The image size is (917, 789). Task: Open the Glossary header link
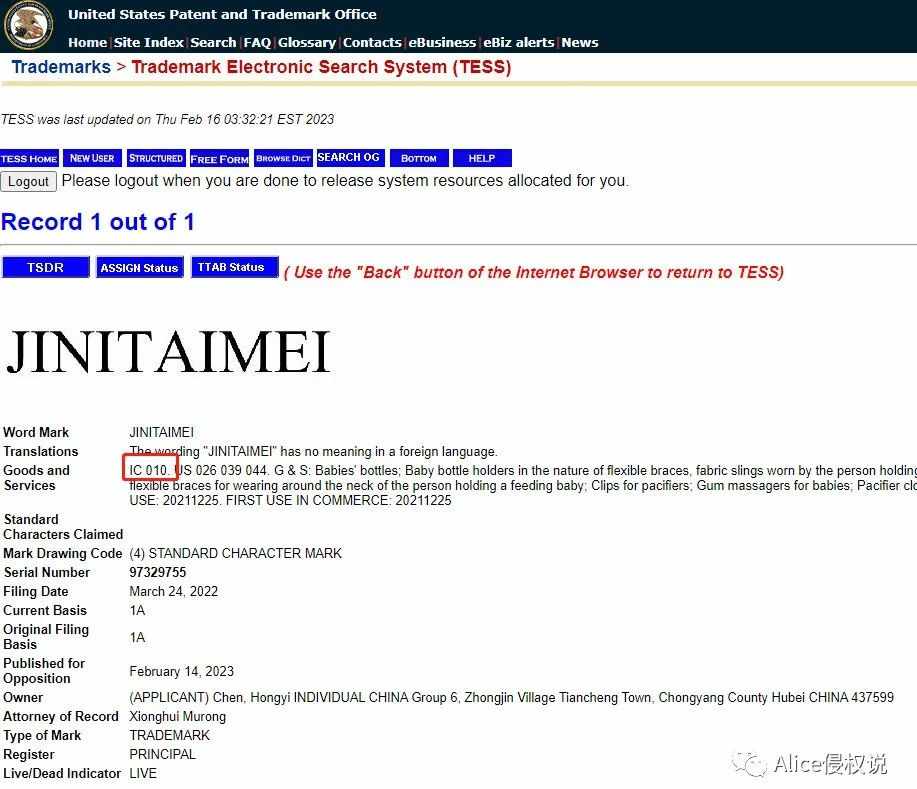306,43
